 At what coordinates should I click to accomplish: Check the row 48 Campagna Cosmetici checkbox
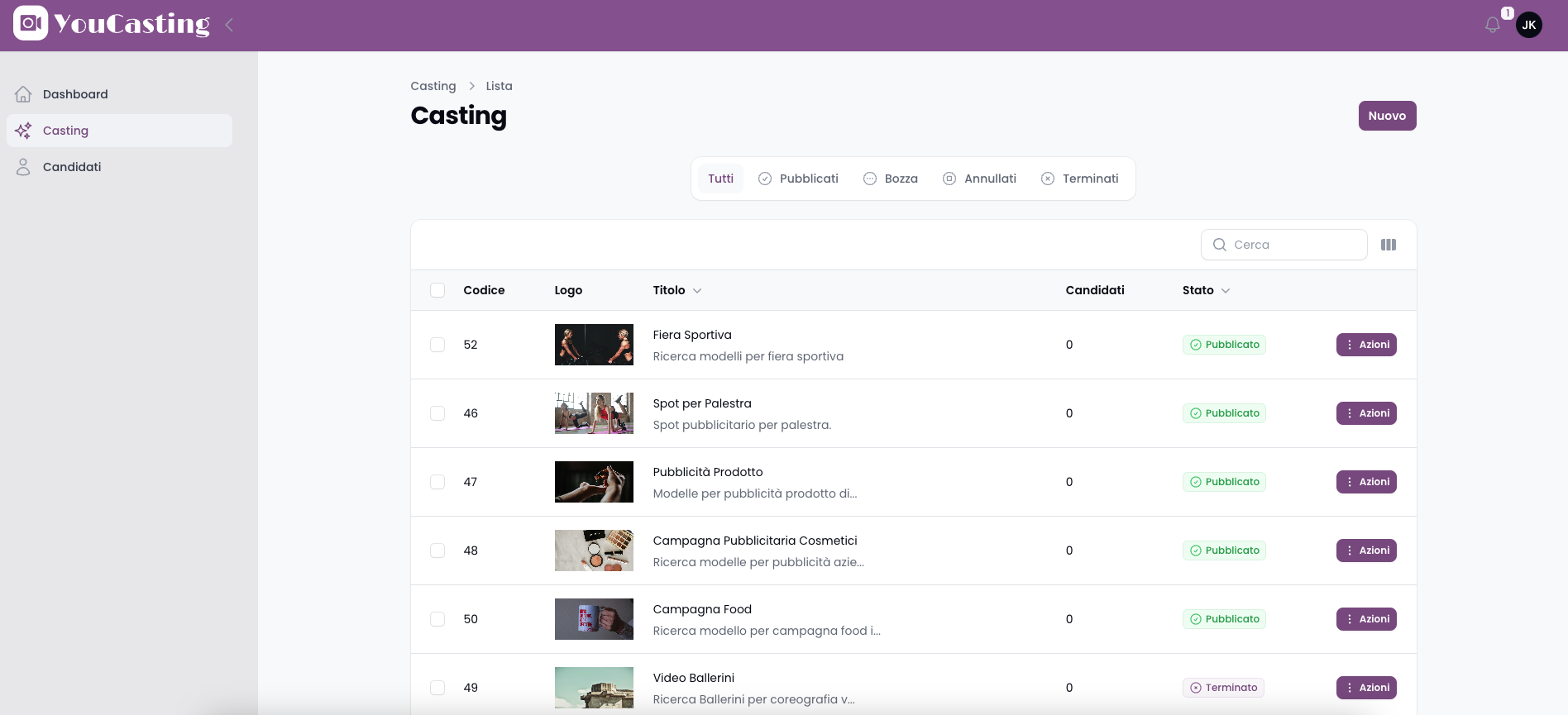coord(437,551)
